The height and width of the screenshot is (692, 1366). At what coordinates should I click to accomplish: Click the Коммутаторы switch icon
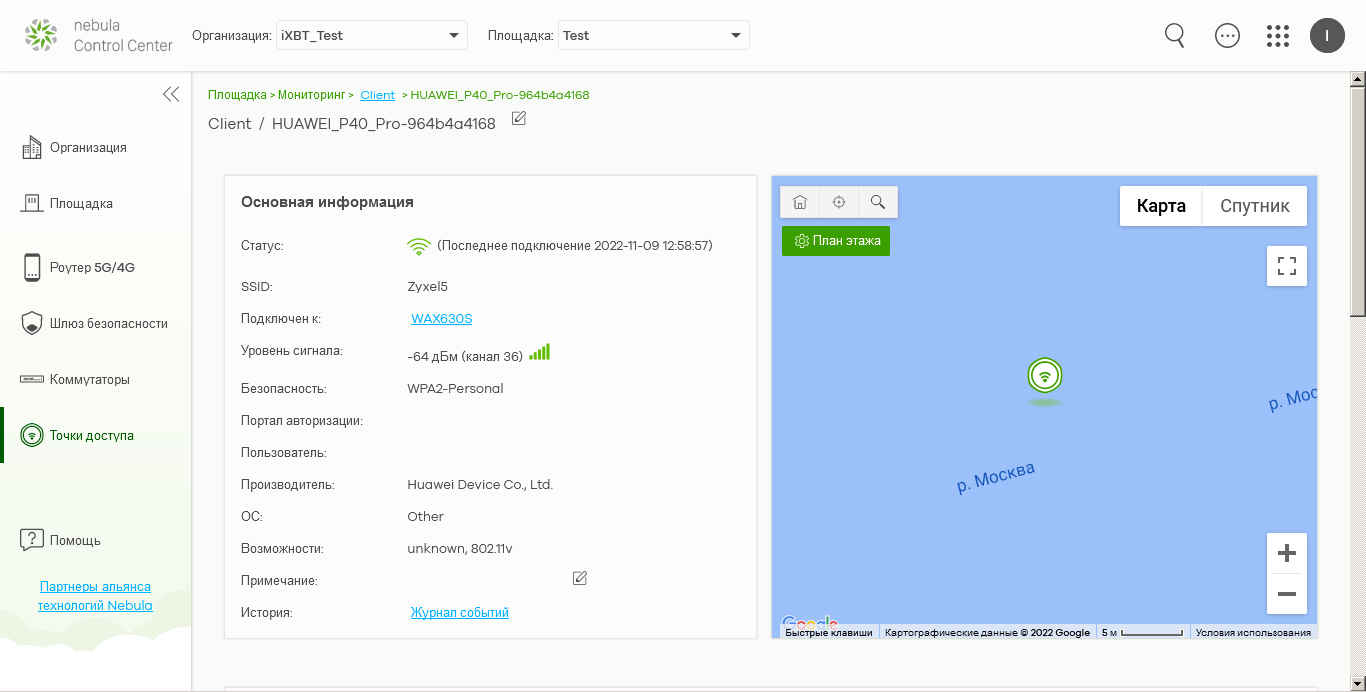[x=32, y=379]
